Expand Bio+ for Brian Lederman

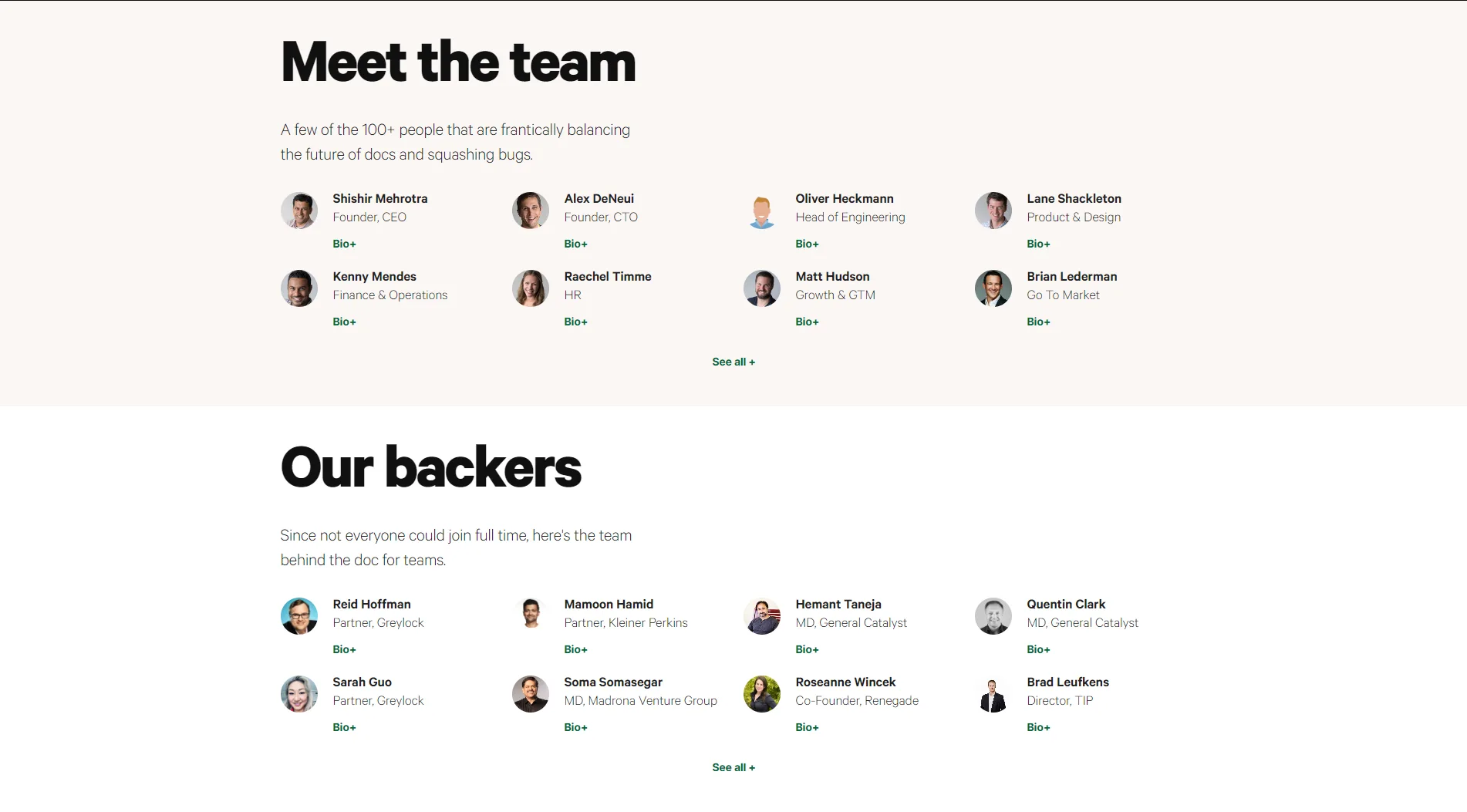click(x=1038, y=322)
